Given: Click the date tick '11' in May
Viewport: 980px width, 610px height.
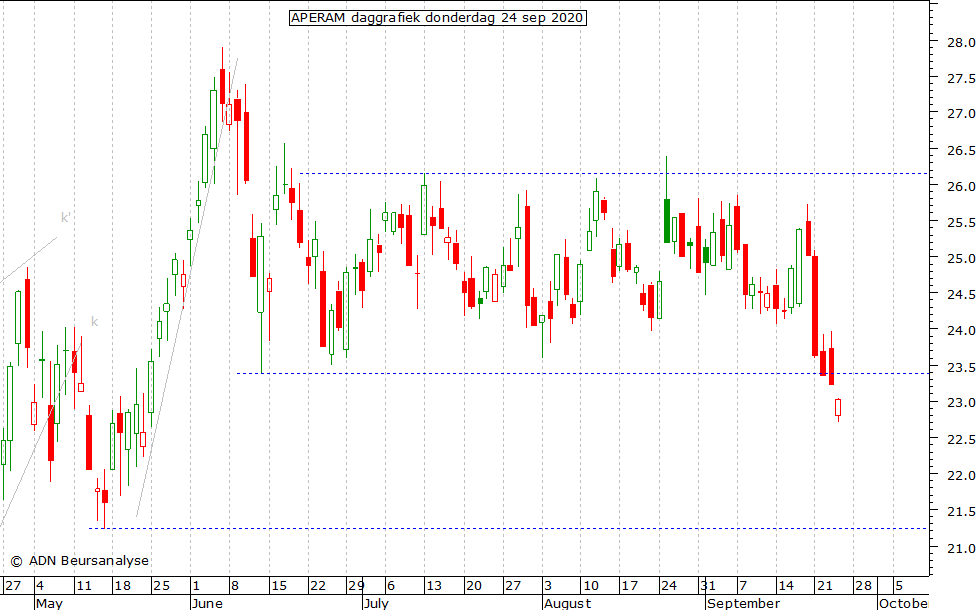Looking at the screenshot, I should pyautogui.click(x=84, y=586).
